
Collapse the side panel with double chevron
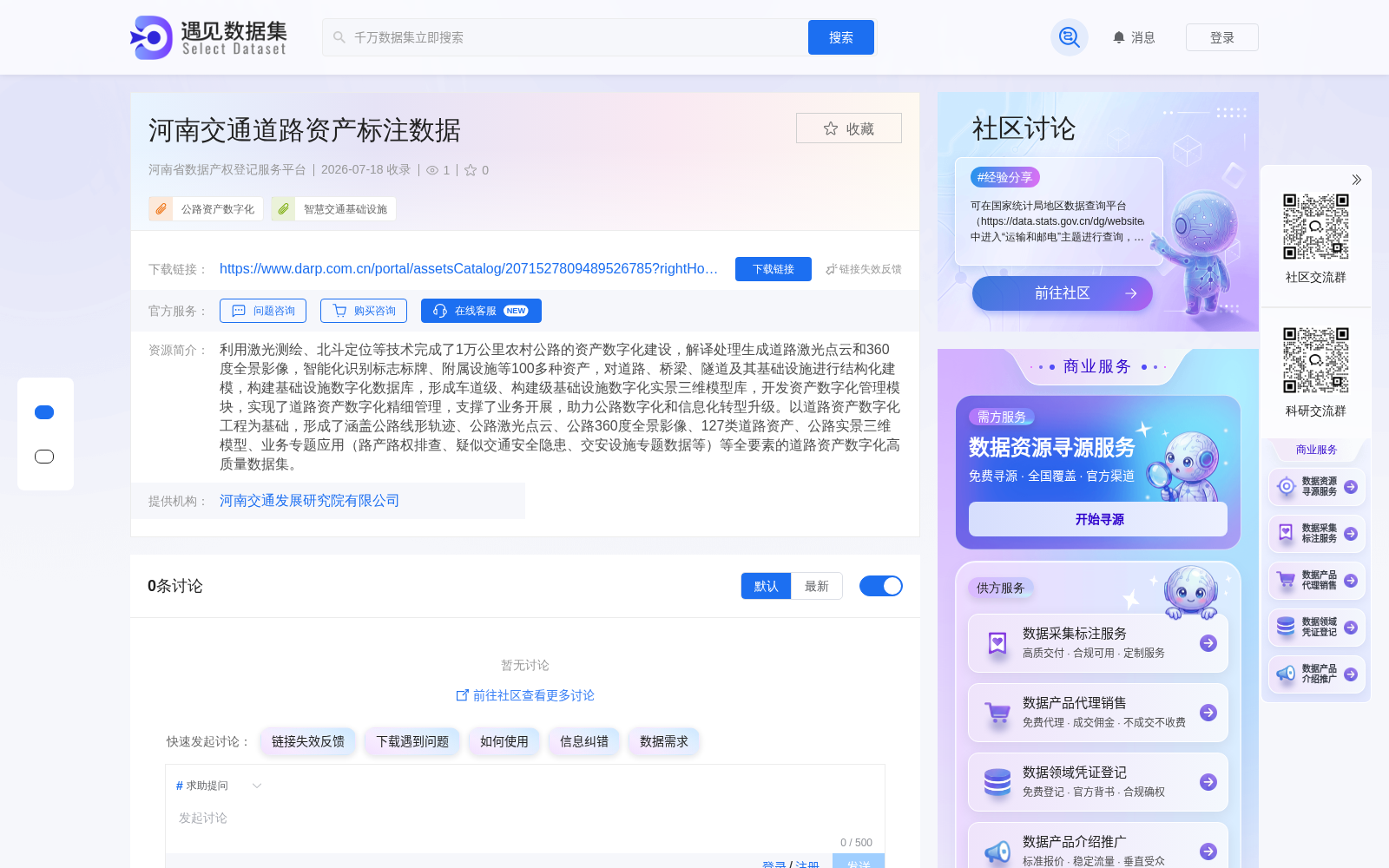1356,180
